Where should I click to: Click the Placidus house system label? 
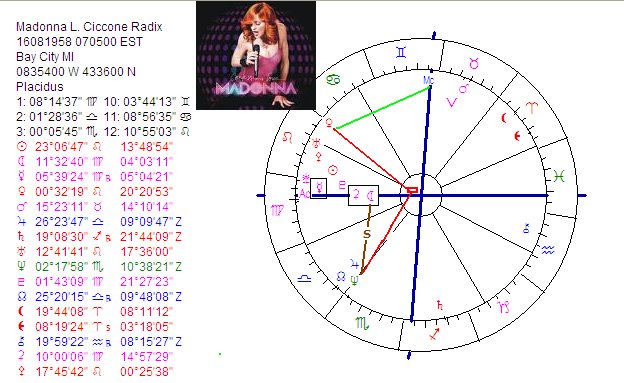coord(40,87)
